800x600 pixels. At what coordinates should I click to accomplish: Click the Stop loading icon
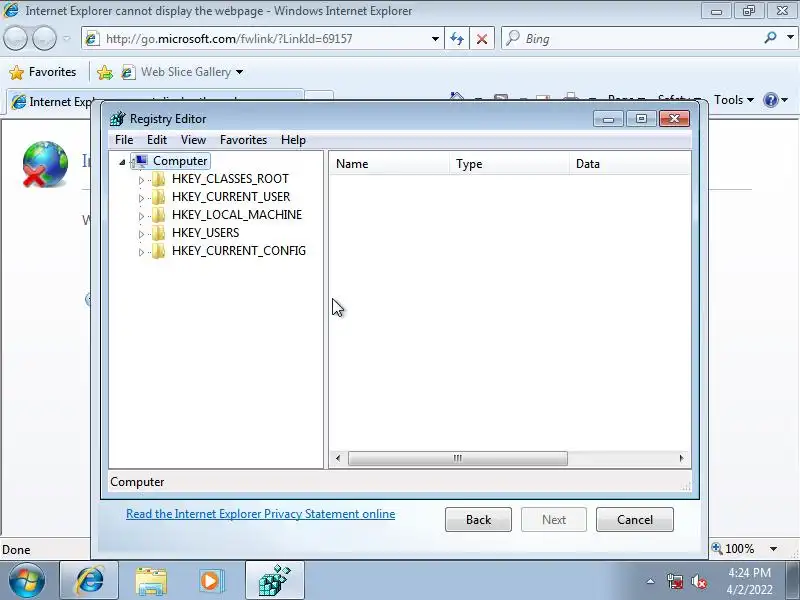(482, 39)
